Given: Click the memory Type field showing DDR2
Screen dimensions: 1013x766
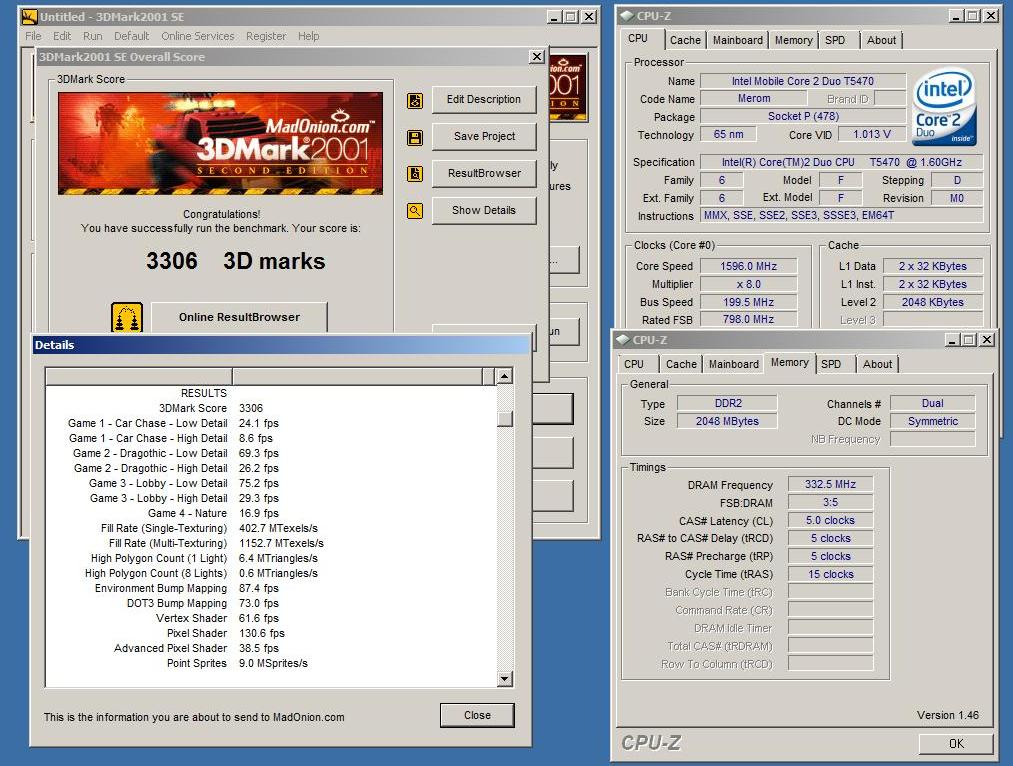Looking at the screenshot, I should [x=727, y=403].
